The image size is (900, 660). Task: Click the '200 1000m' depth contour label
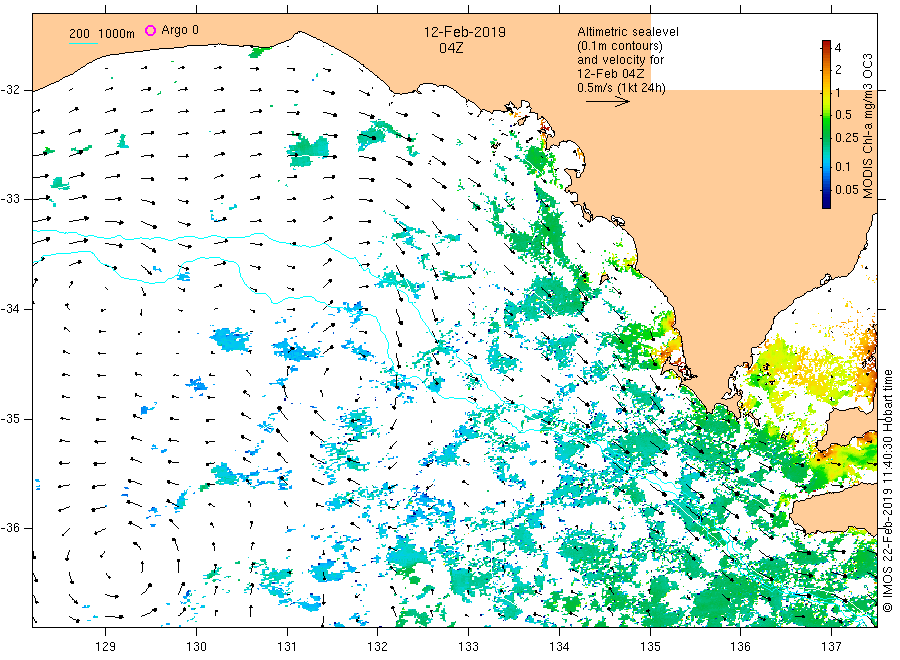[102, 33]
